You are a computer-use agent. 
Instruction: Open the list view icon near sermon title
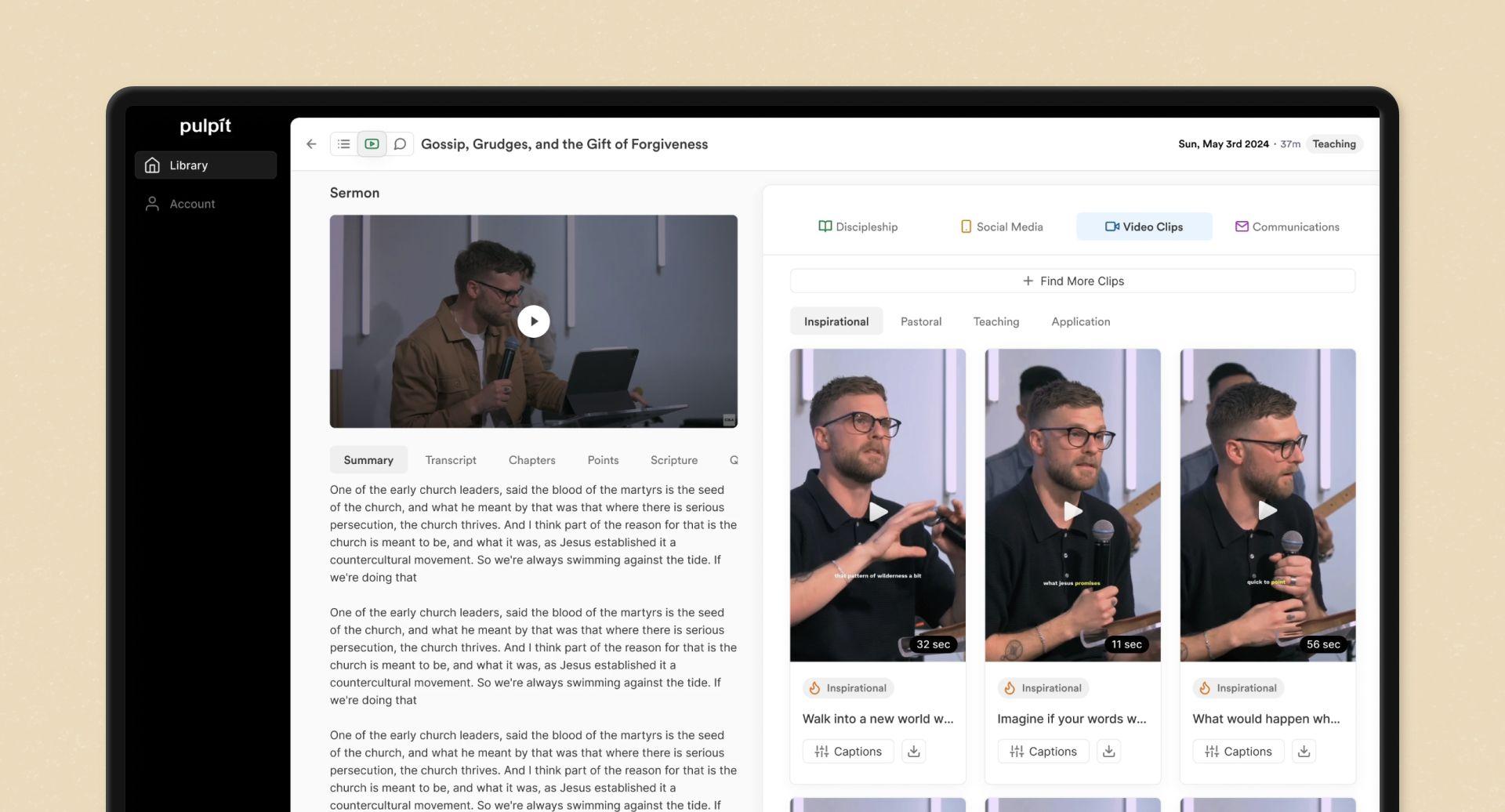coord(343,143)
